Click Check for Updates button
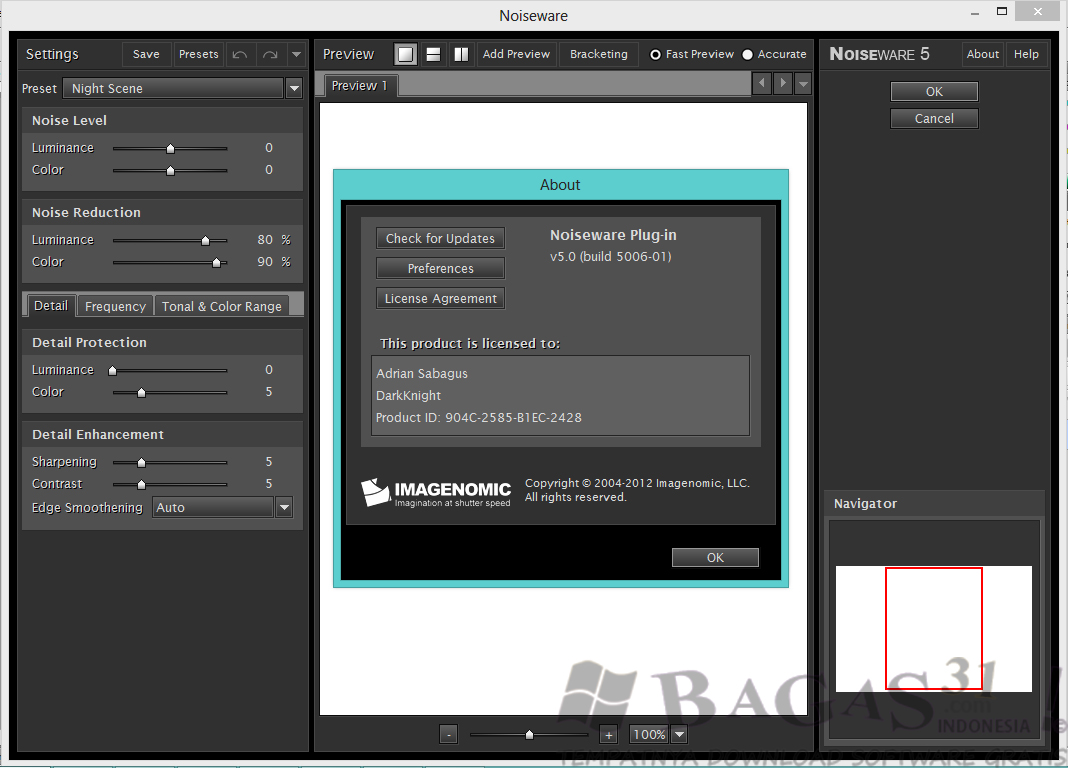1068x768 pixels. [x=440, y=238]
